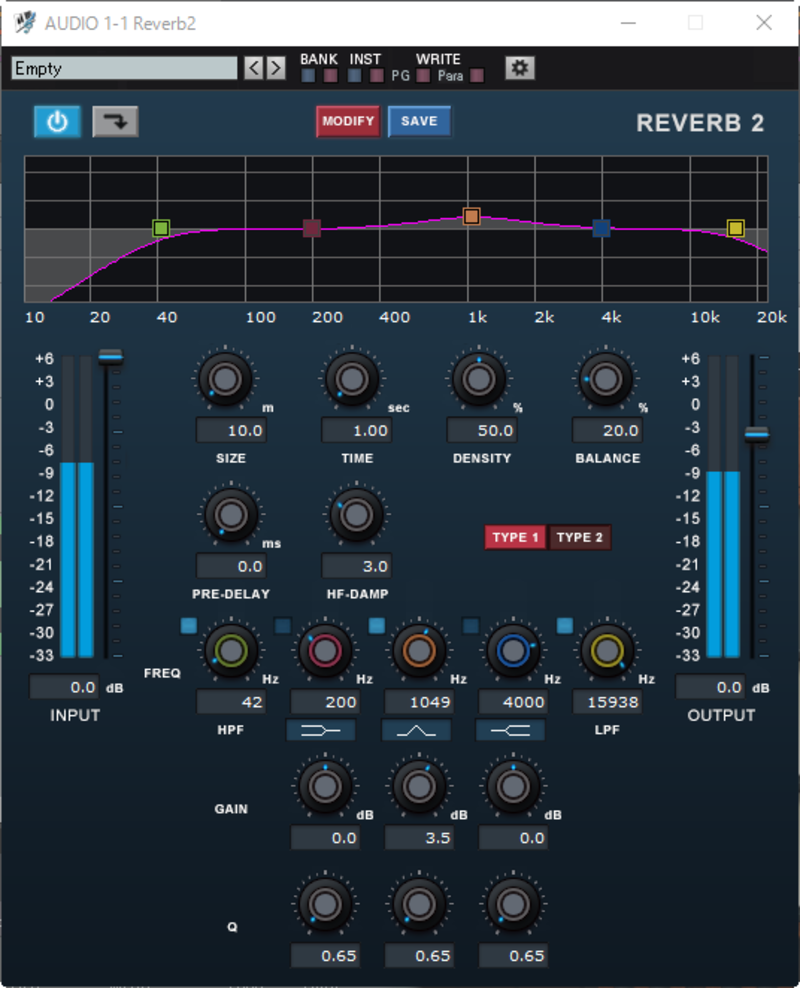Toggle the 4000 Hz band enable square
This screenshot has width=800, height=988.
tap(471, 625)
